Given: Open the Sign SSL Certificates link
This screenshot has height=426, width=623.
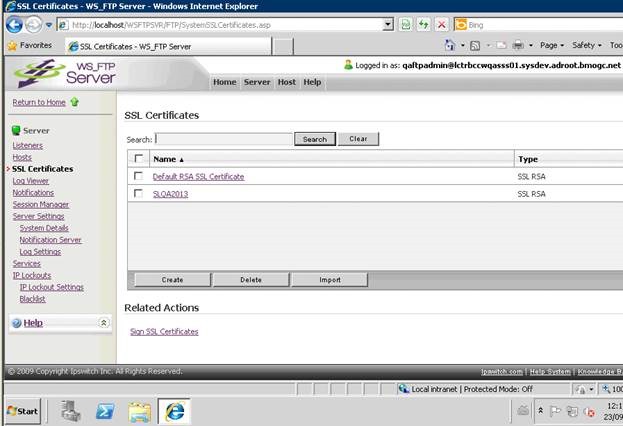Looking at the screenshot, I should (x=164, y=332).
